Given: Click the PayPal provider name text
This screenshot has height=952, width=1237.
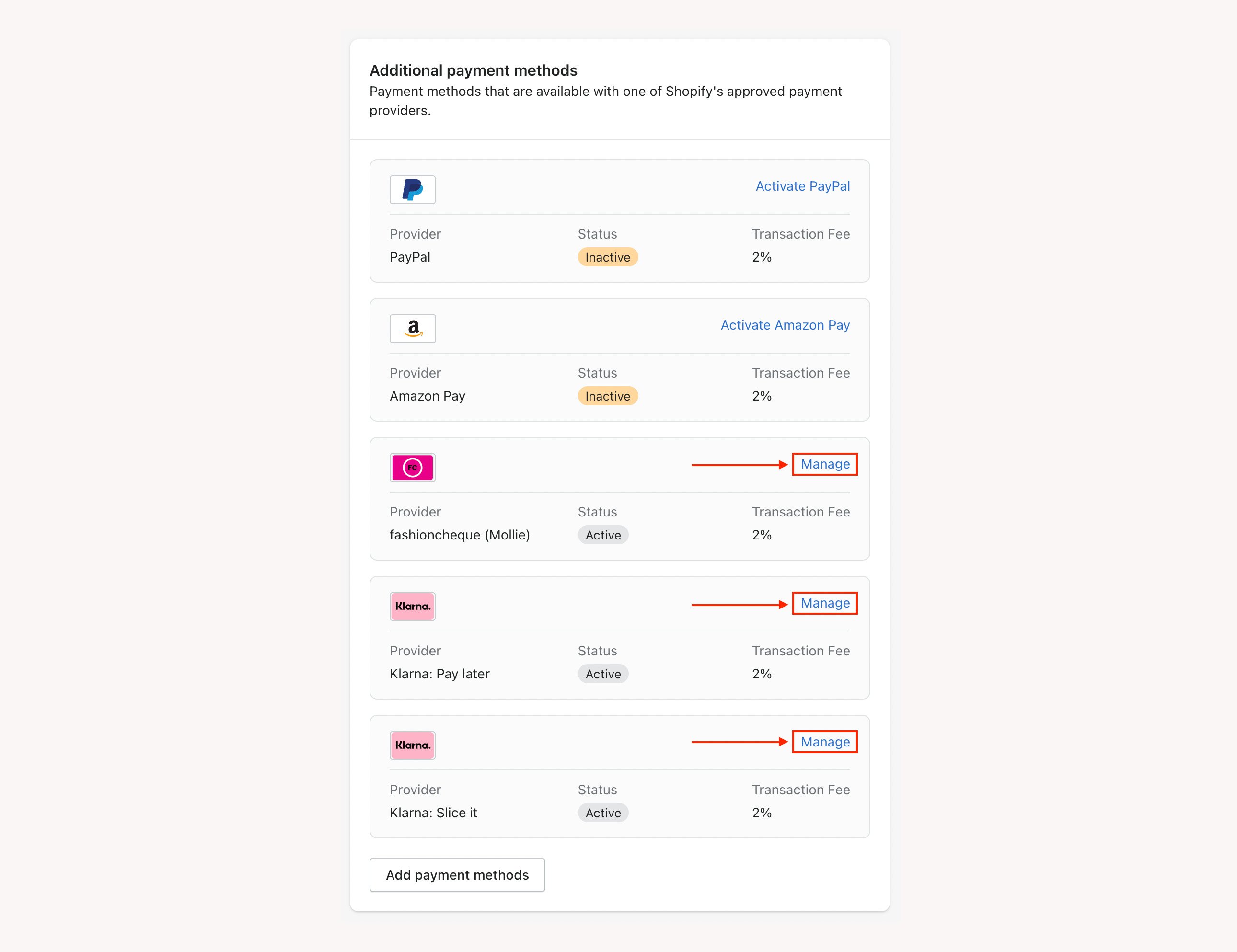Looking at the screenshot, I should pyautogui.click(x=409, y=257).
